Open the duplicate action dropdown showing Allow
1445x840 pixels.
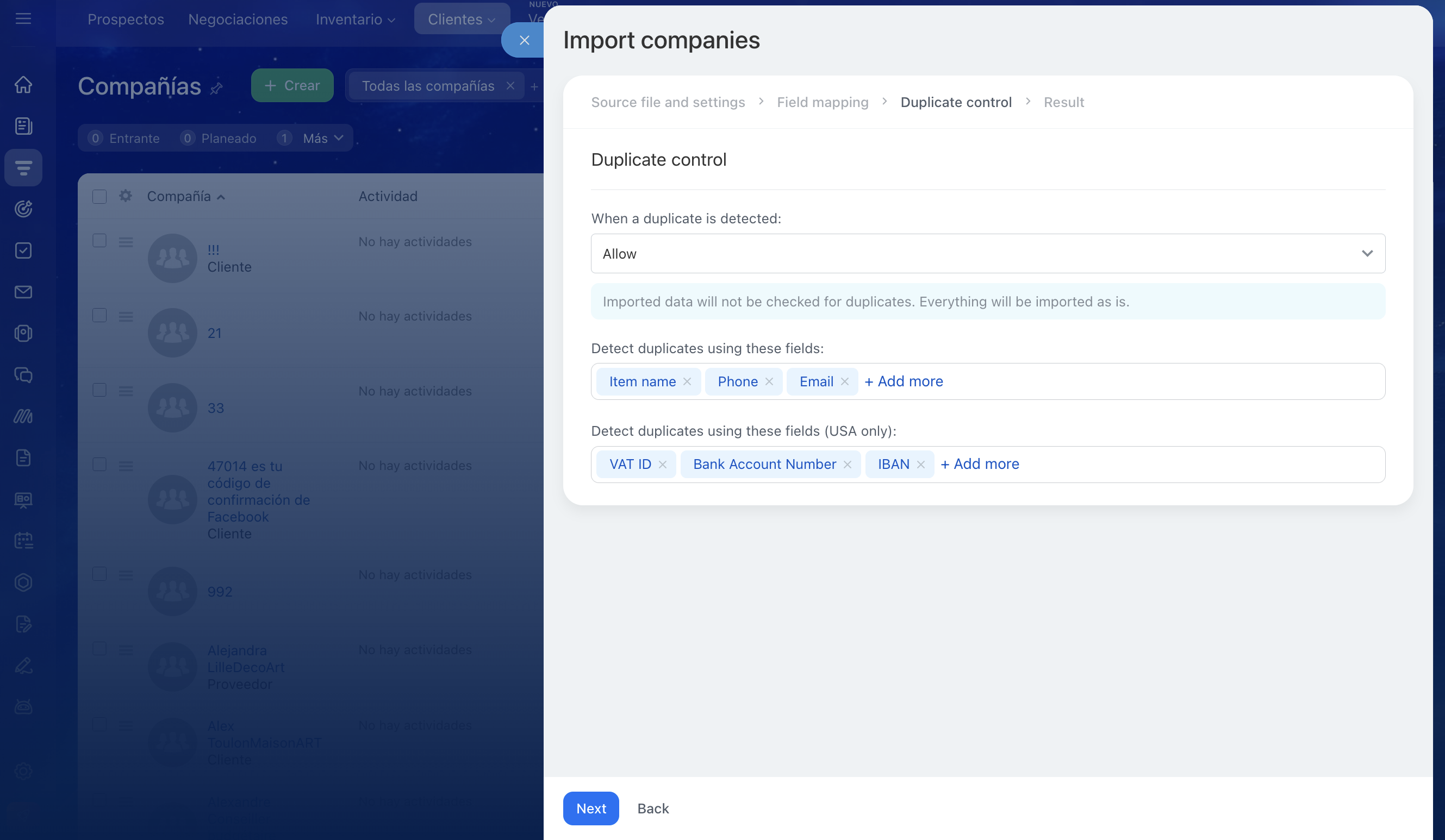(987, 253)
